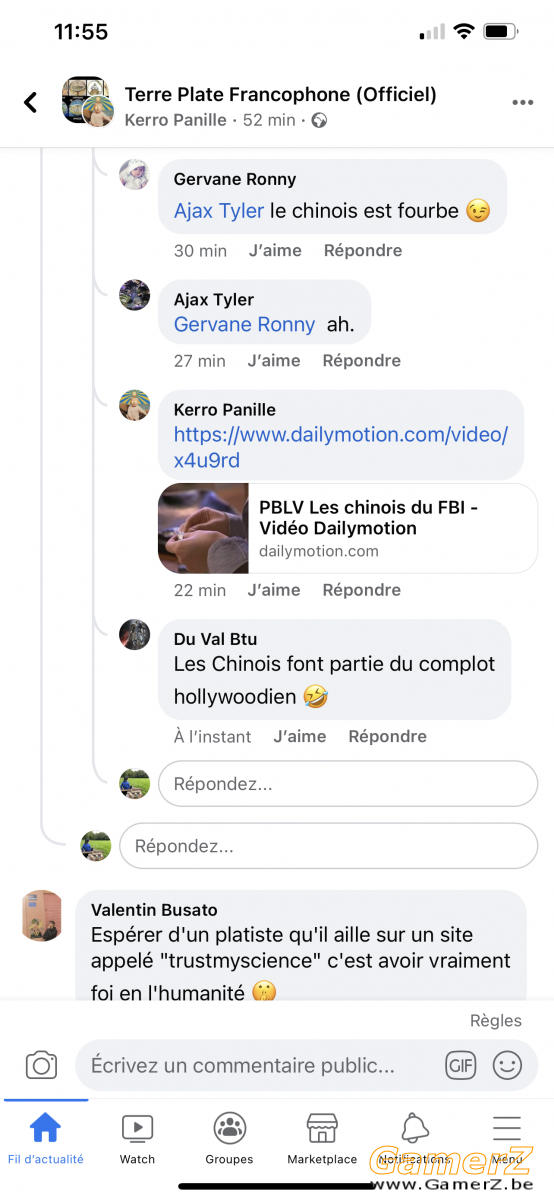Open the GIF picker
The height and width of the screenshot is (1200, 554).
coord(461,1065)
